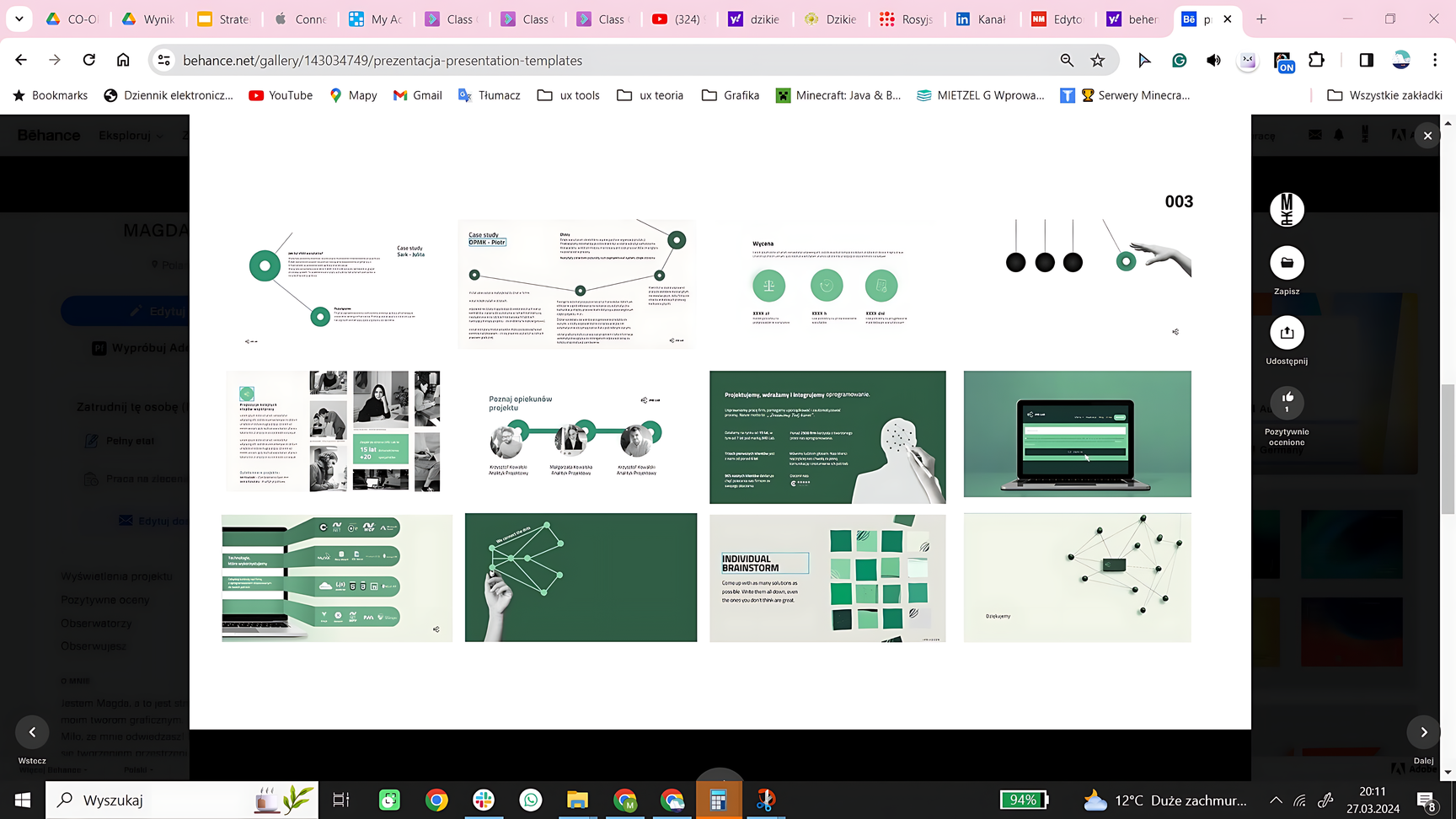1456x819 pixels.
Task: Switch to the Wynik tab
Action: click(148, 19)
